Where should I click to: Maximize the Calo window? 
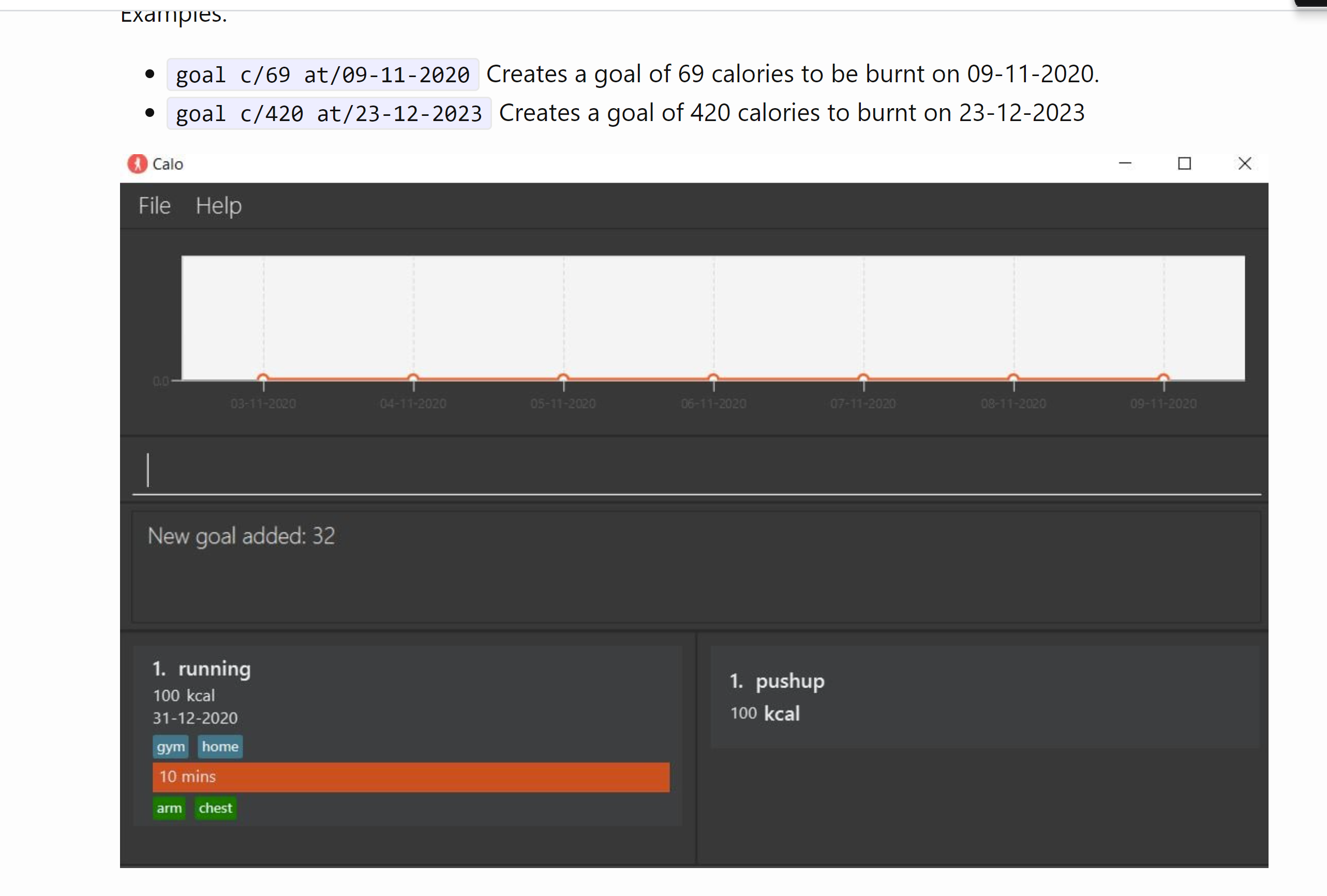[1185, 164]
